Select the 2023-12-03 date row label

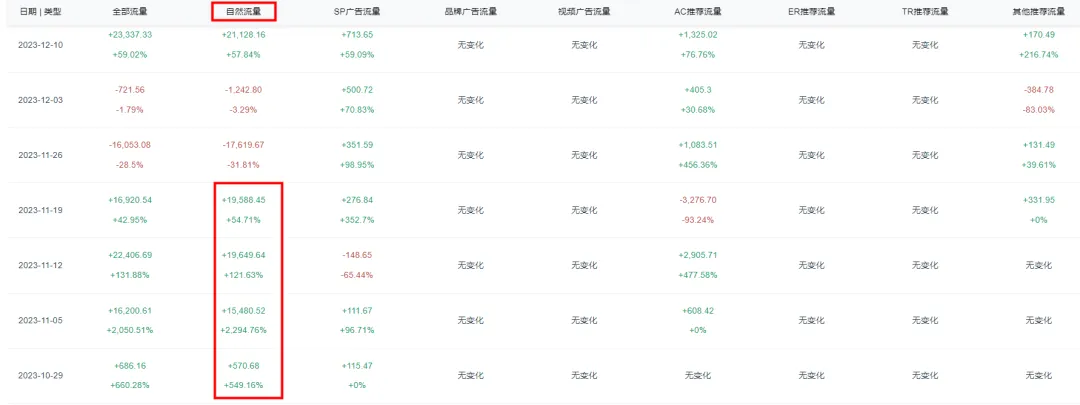point(41,100)
